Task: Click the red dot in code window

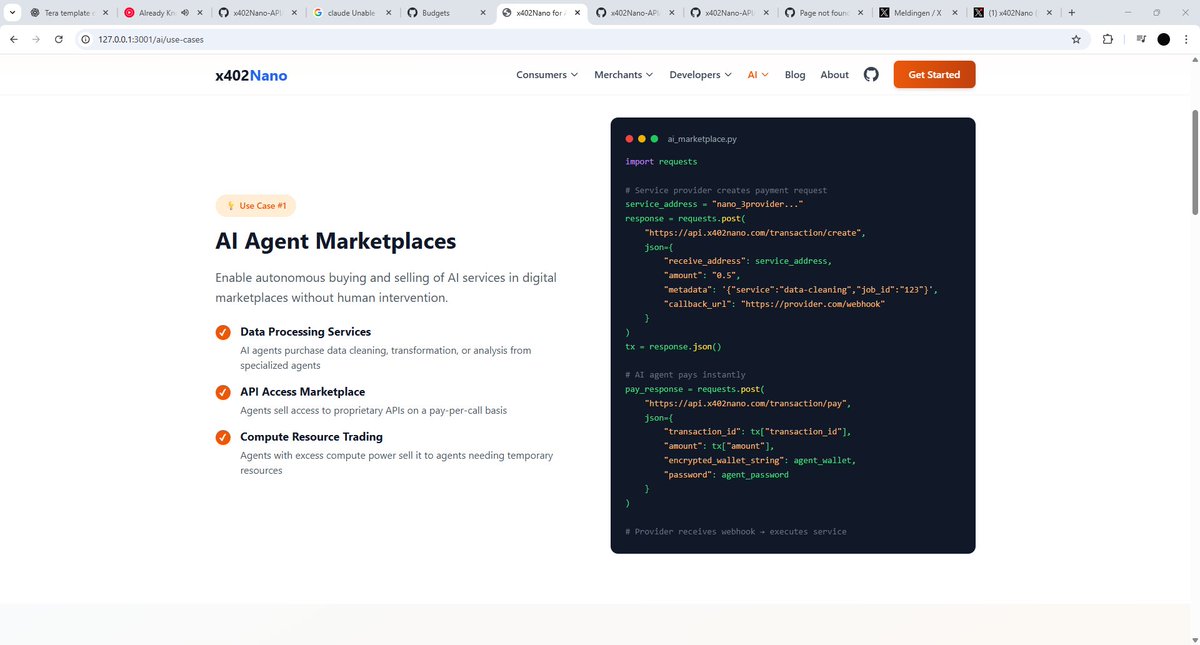Action: [629, 139]
